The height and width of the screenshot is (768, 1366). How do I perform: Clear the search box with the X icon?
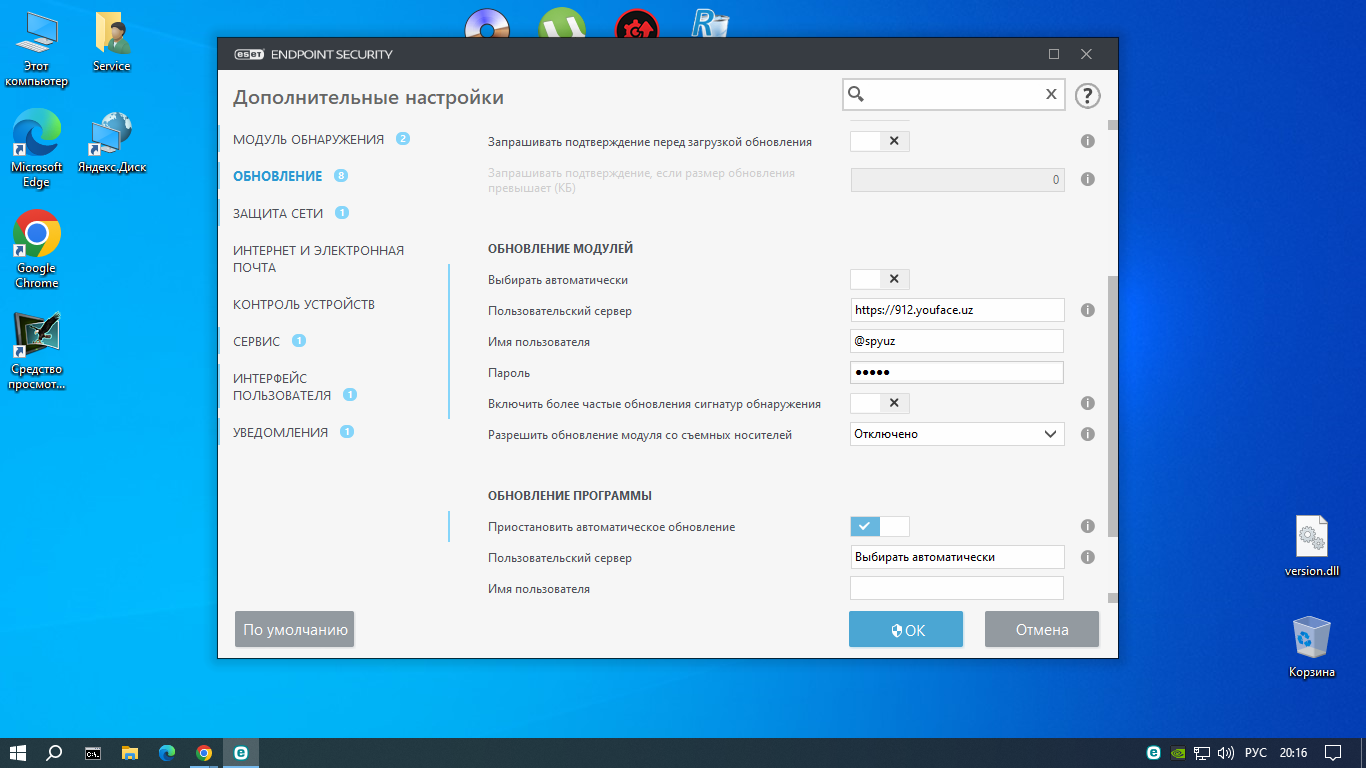coord(1051,94)
